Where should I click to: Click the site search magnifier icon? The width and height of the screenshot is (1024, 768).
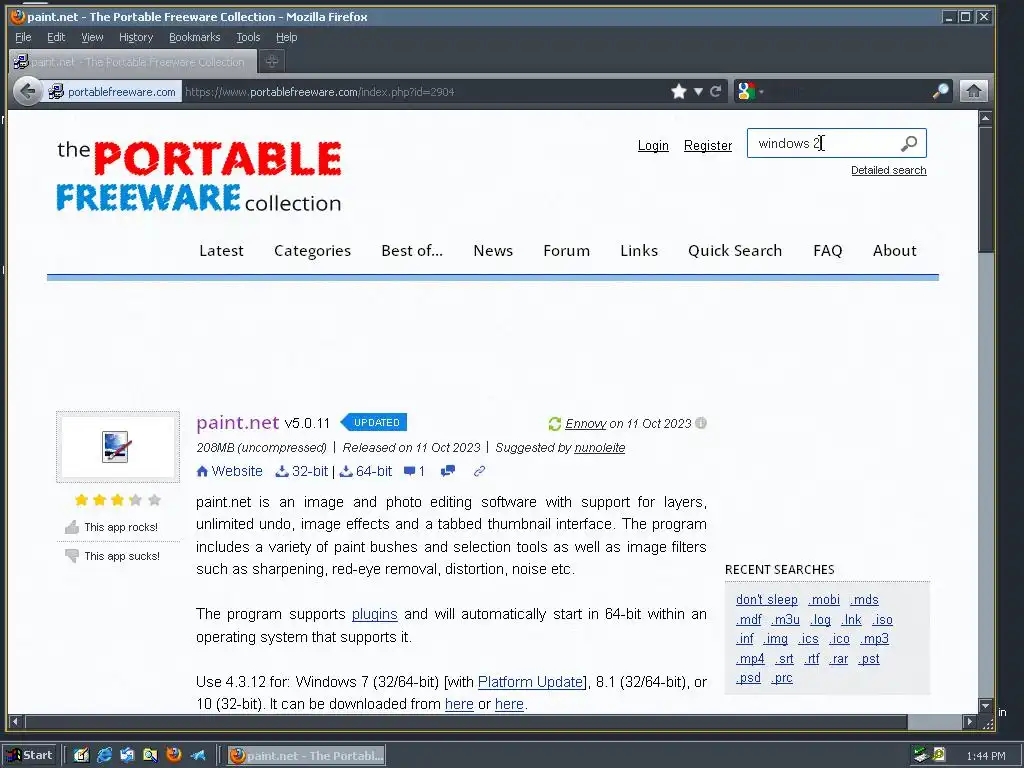coord(909,144)
